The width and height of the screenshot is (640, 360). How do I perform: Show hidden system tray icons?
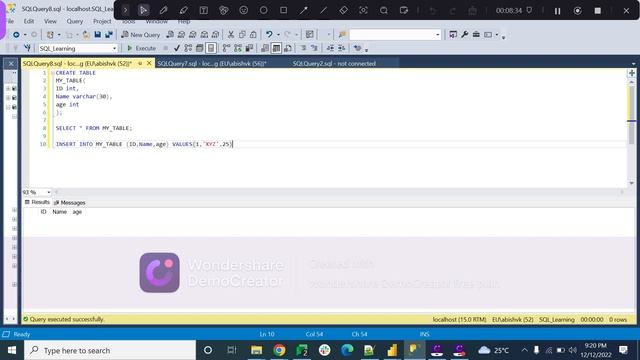pyautogui.click(x=524, y=350)
